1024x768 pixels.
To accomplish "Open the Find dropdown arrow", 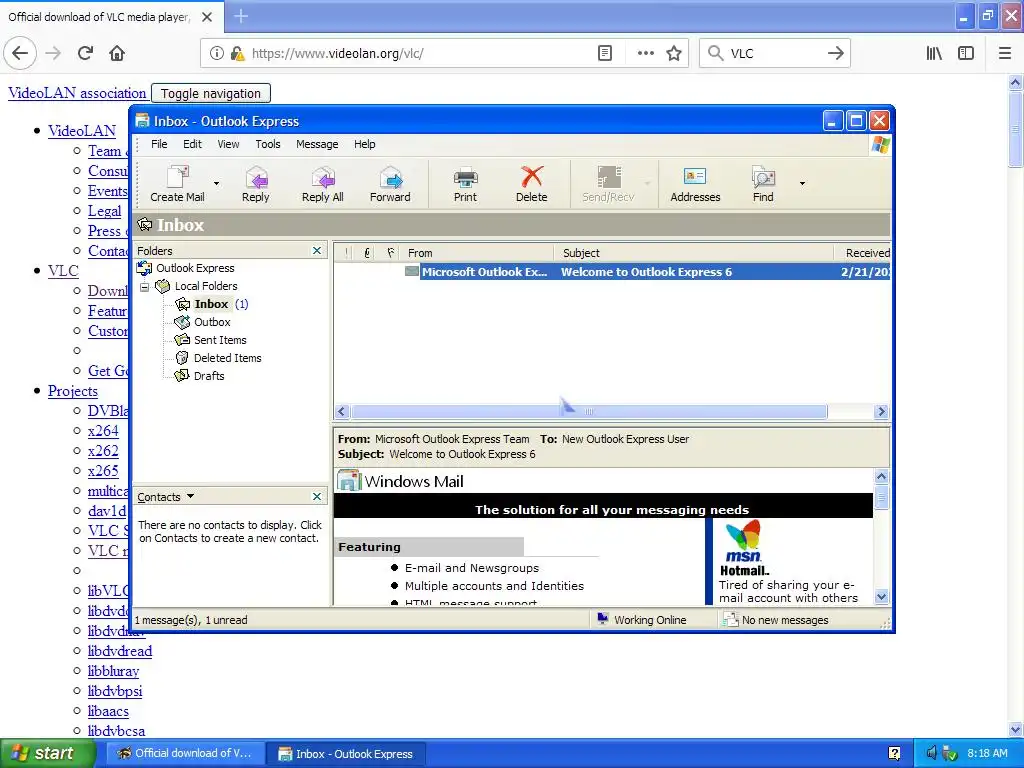I will [x=802, y=184].
